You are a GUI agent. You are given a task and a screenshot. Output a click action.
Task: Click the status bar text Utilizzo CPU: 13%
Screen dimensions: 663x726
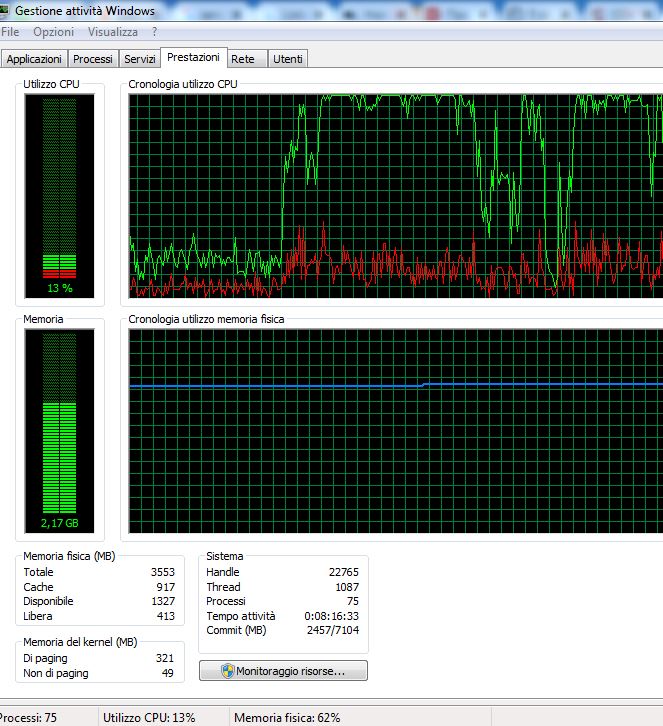point(149,717)
